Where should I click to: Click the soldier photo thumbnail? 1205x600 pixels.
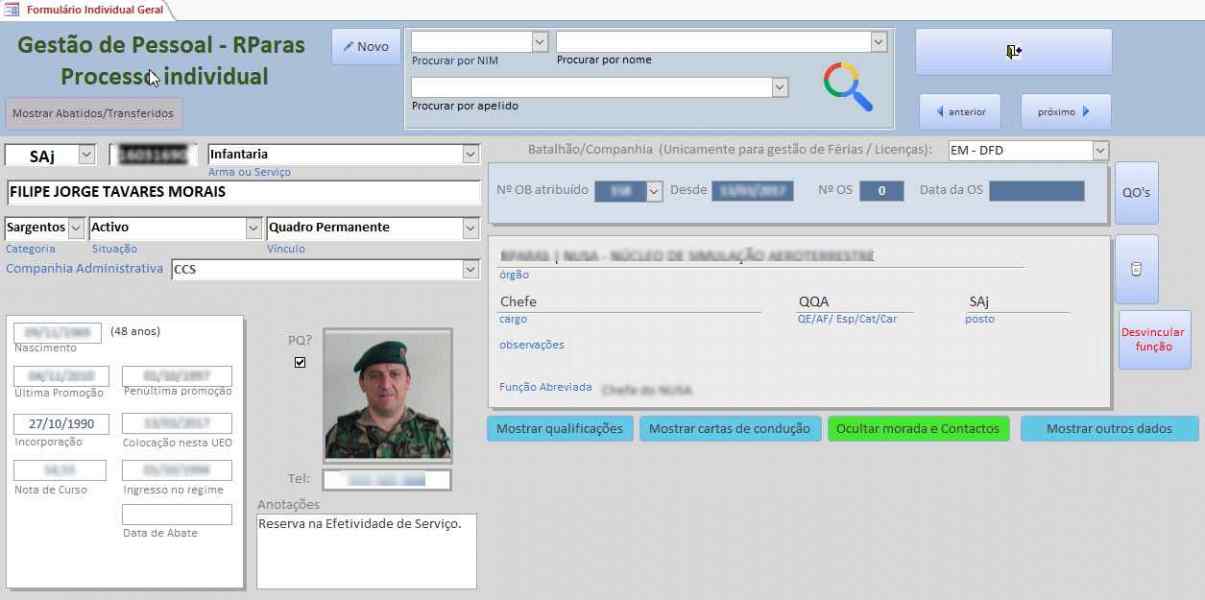pos(387,394)
